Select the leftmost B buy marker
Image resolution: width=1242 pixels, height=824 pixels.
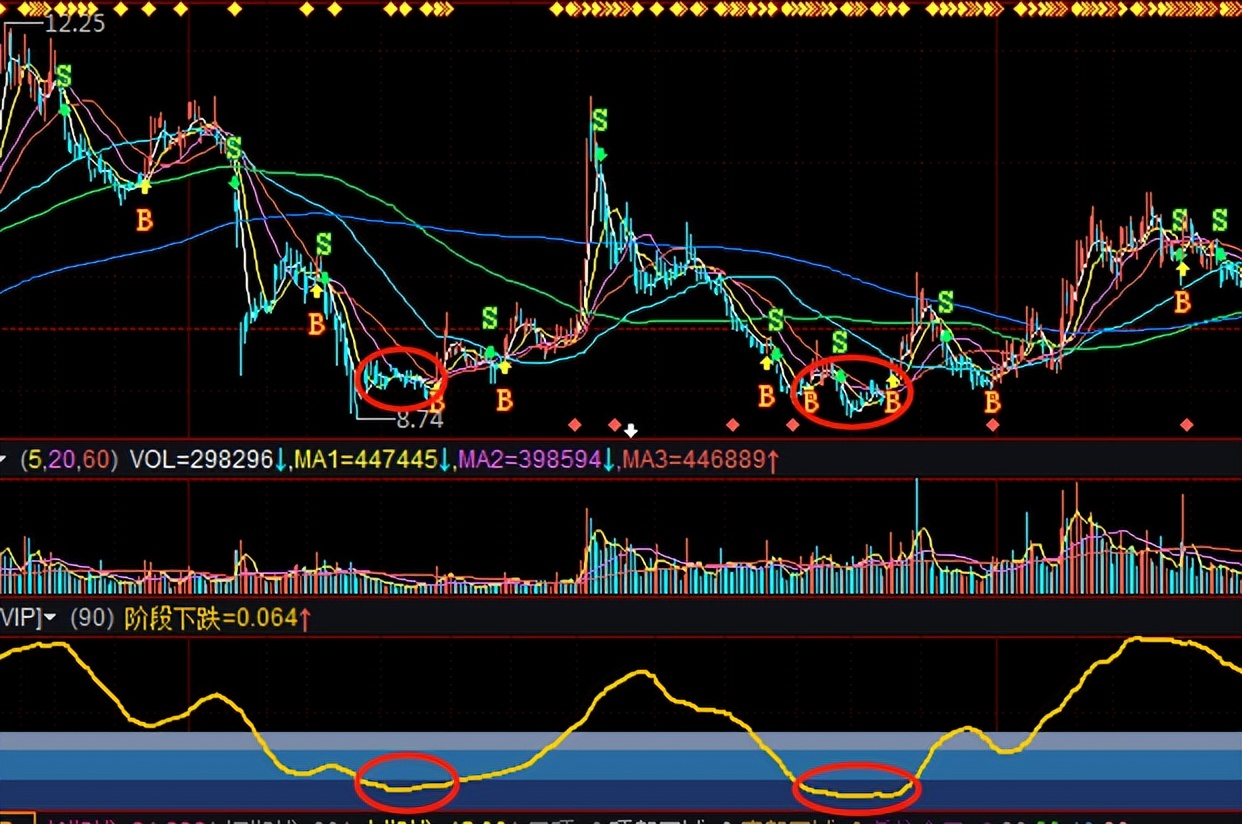(145, 220)
